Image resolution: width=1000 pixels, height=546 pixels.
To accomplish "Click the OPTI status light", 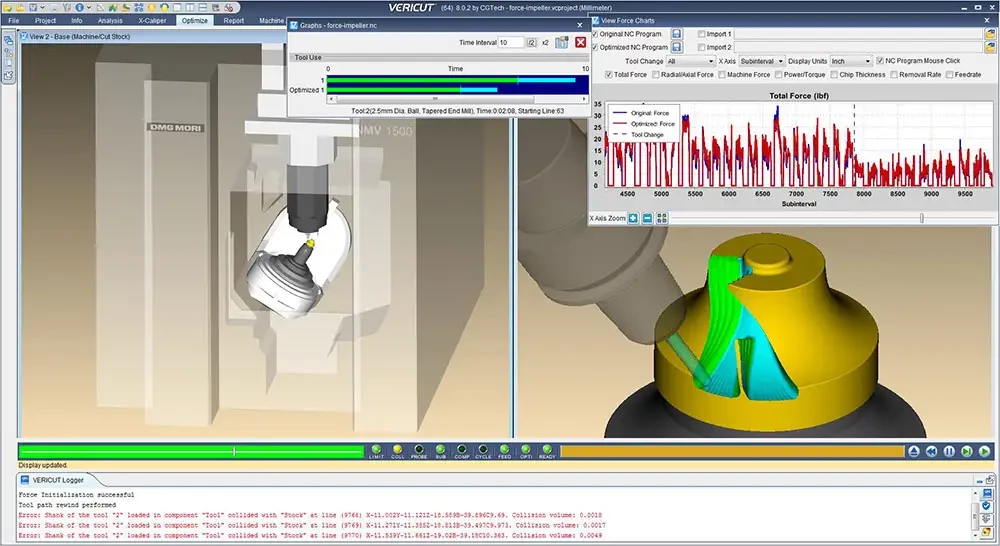I will [x=526, y=451].
